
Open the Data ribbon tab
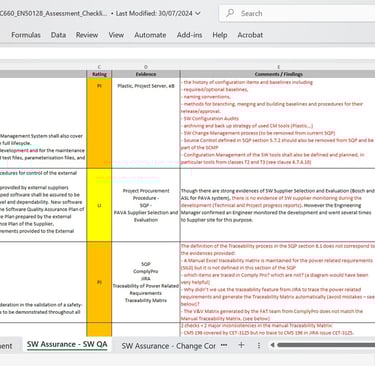58,35
